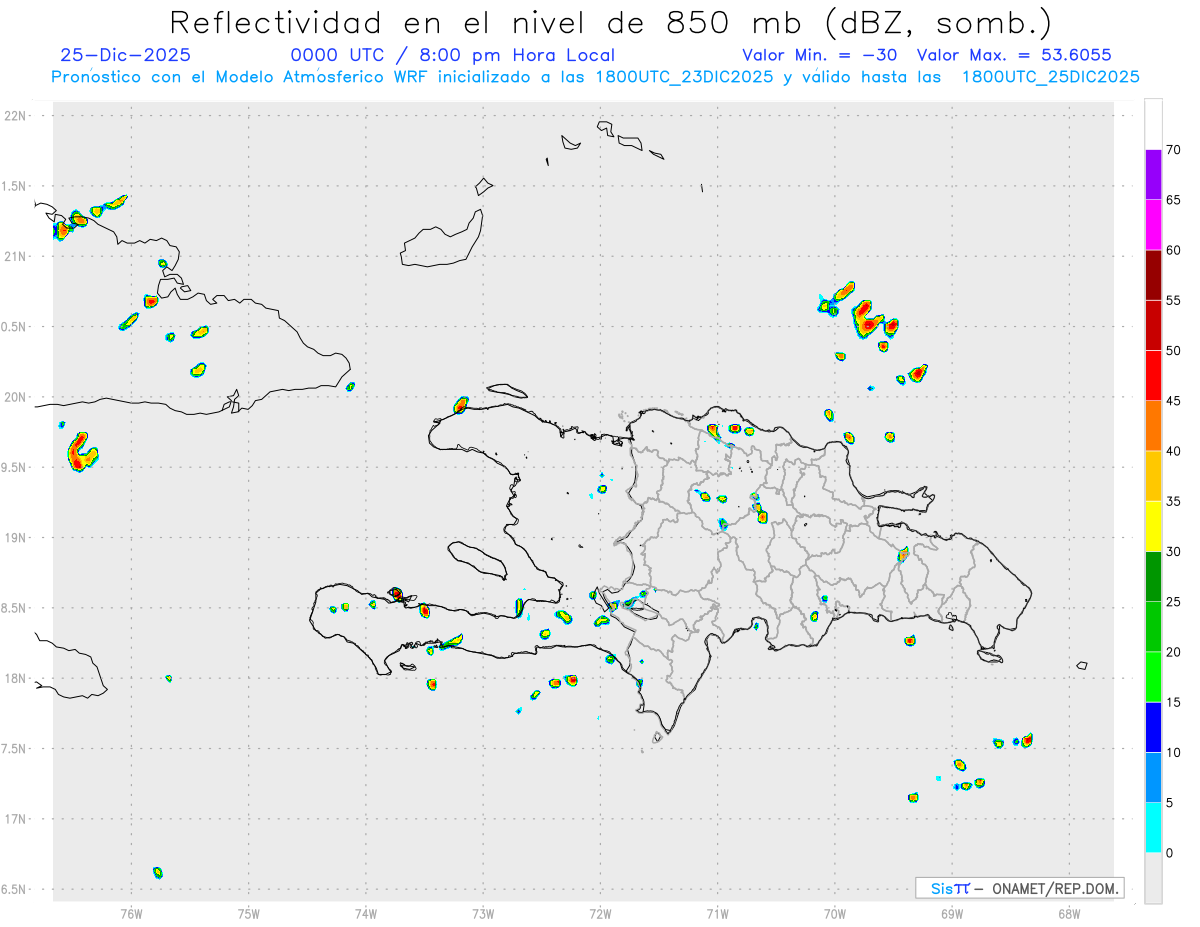Click the colorbar label '65'
This screenshot has width=1200, height=927.
[1174, 199]
